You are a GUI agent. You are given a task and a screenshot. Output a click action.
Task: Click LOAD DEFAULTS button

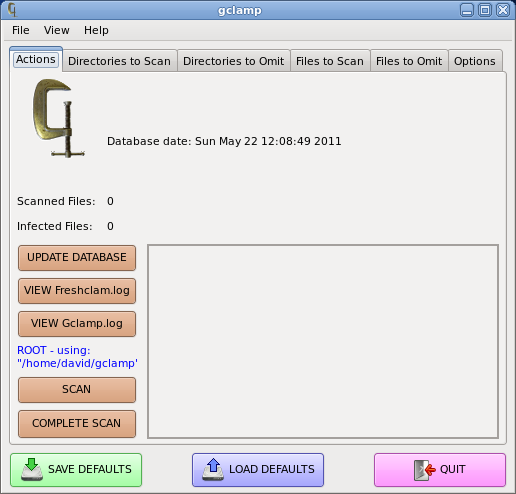coord(258,470)
